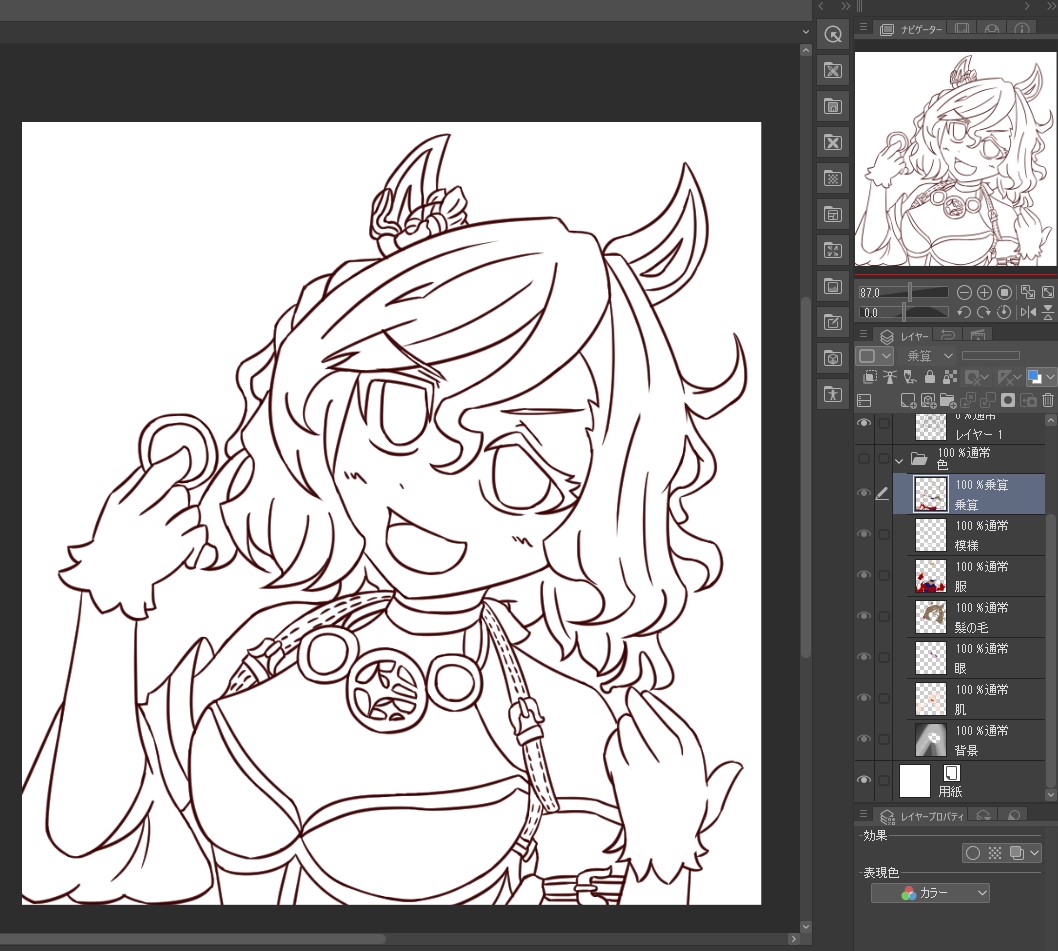
Task: Click the 背景 layer thumbnail
Action: tap(931, 740)
